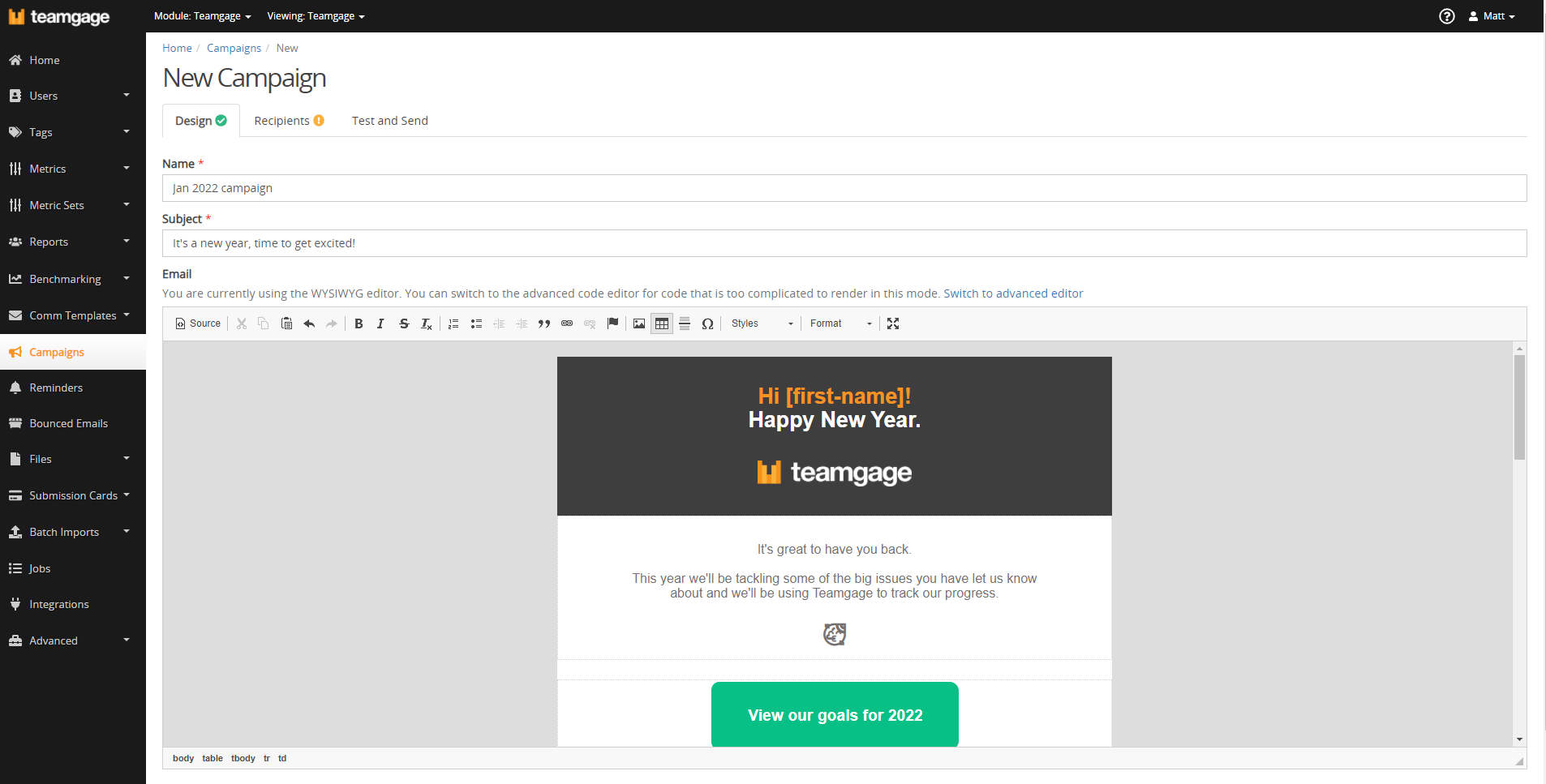
Task: Select the 'table' element path item
Action: [x=213, y=758]
